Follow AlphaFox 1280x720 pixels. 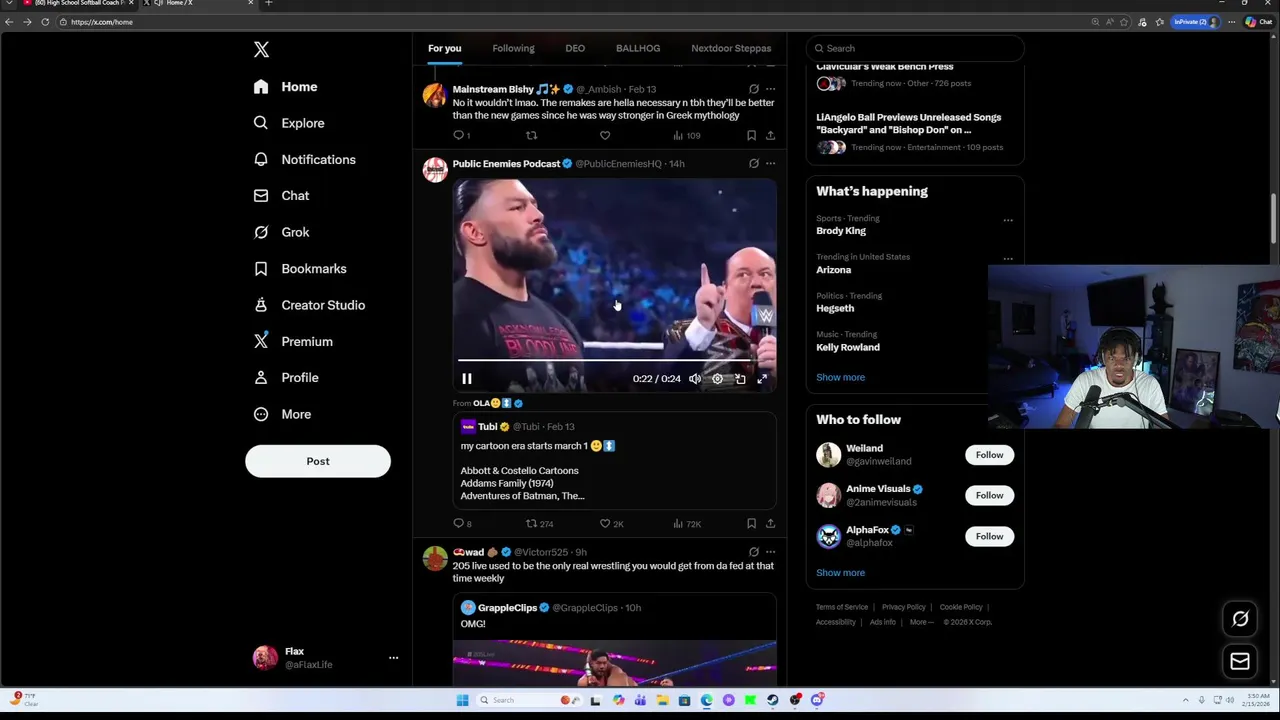click(989, 536)
